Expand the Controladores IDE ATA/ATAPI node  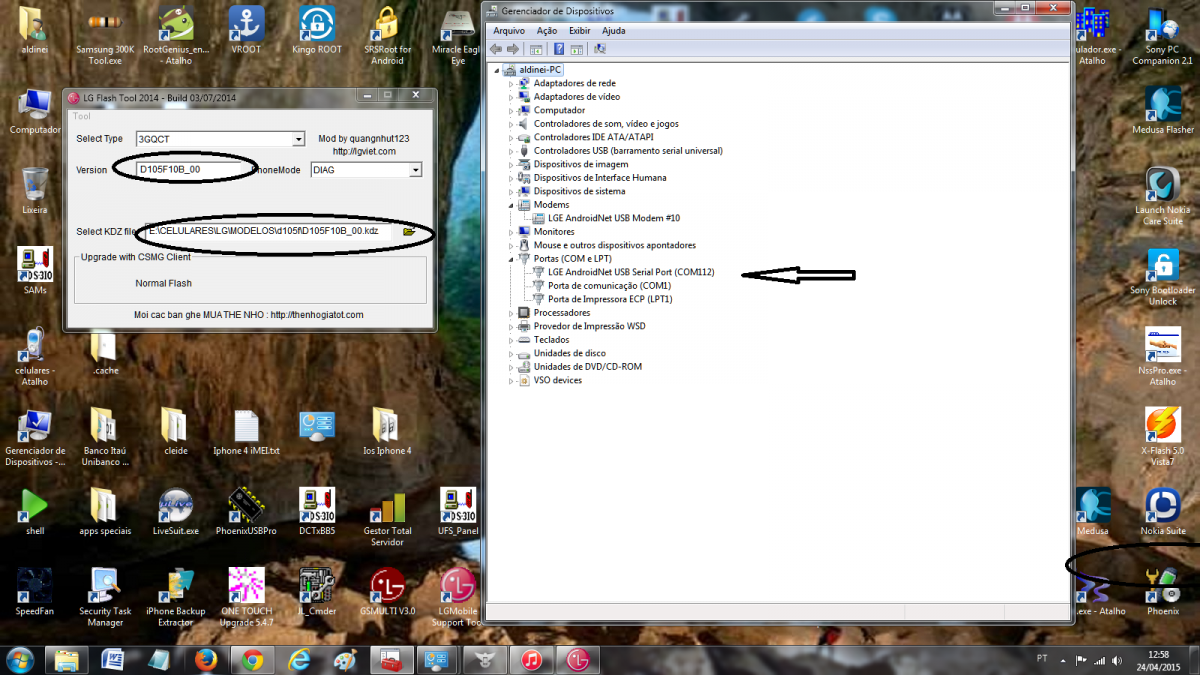511,137
